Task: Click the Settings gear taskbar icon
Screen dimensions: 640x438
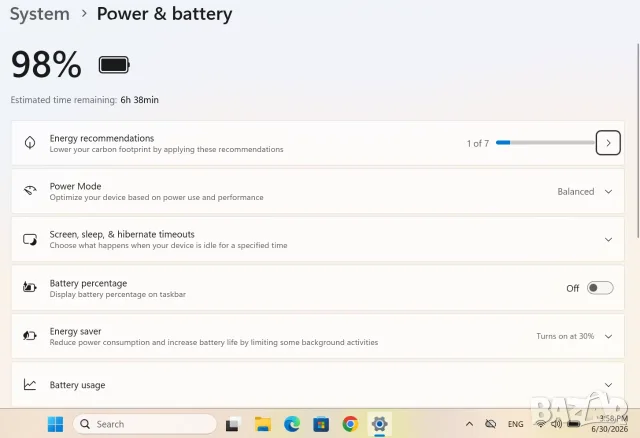Action: [x=380, y=424]
